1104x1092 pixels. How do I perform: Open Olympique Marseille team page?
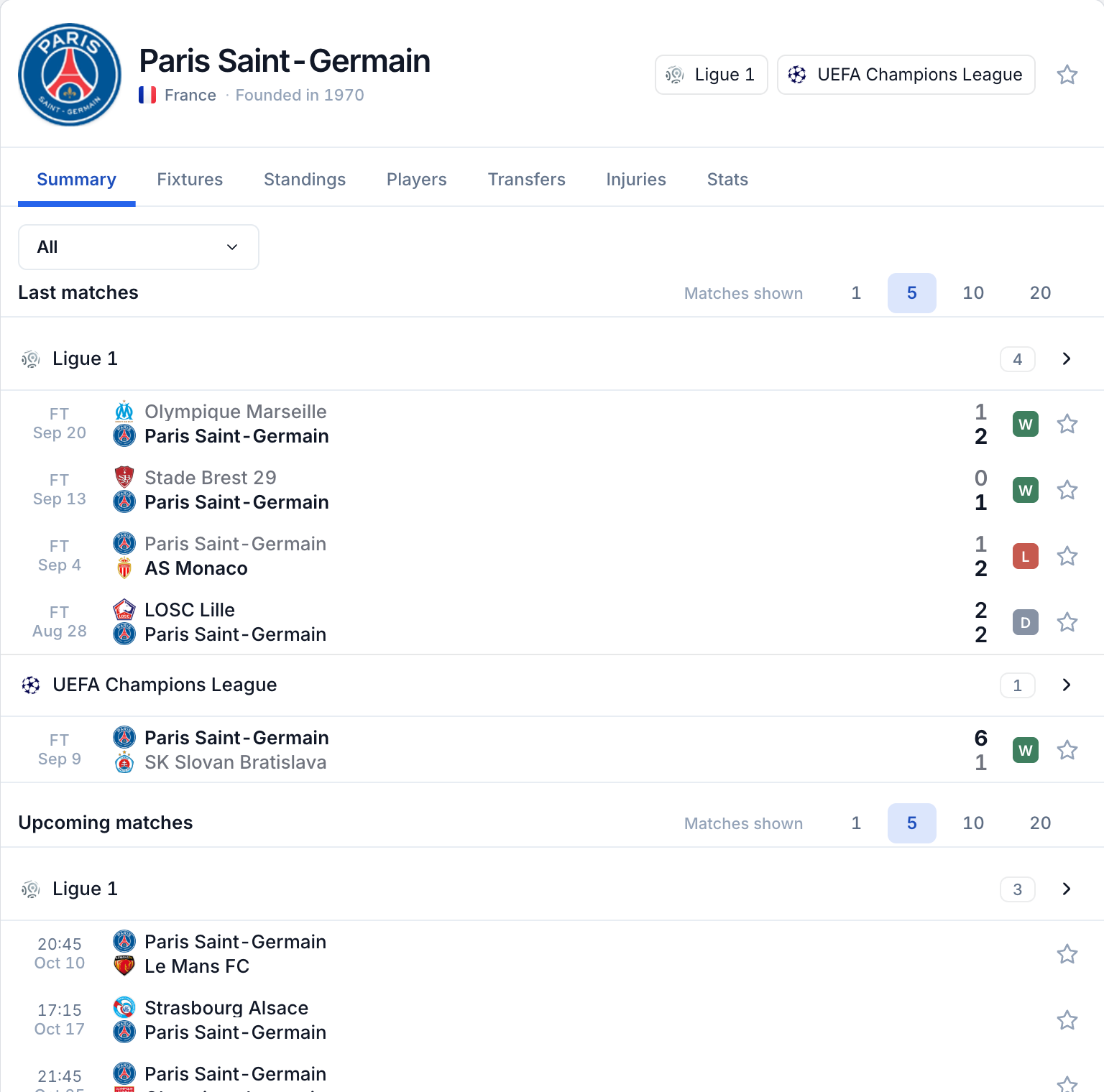click(236, 412)
